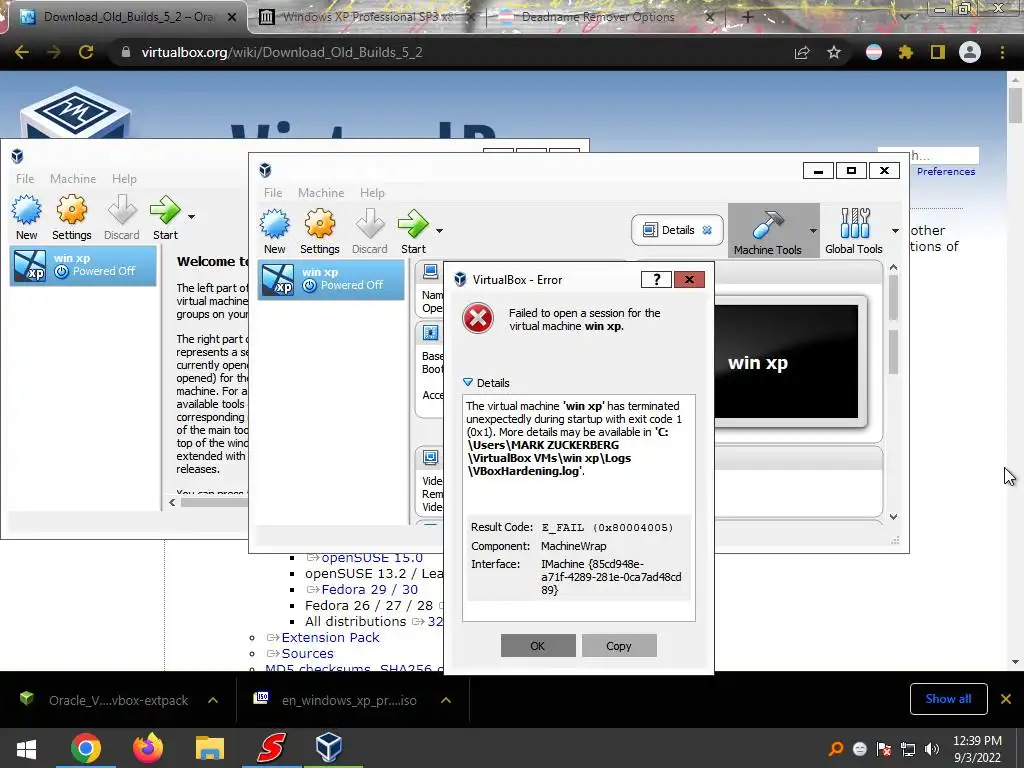Open Help menu in back VirtualBox window
This screenshot has width=1024, height=768.
124,178
